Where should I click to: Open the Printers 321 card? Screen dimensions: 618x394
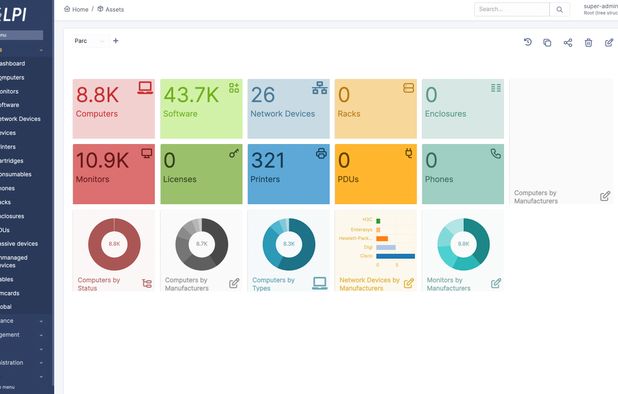pyautogui.click(x=289, y=174)
